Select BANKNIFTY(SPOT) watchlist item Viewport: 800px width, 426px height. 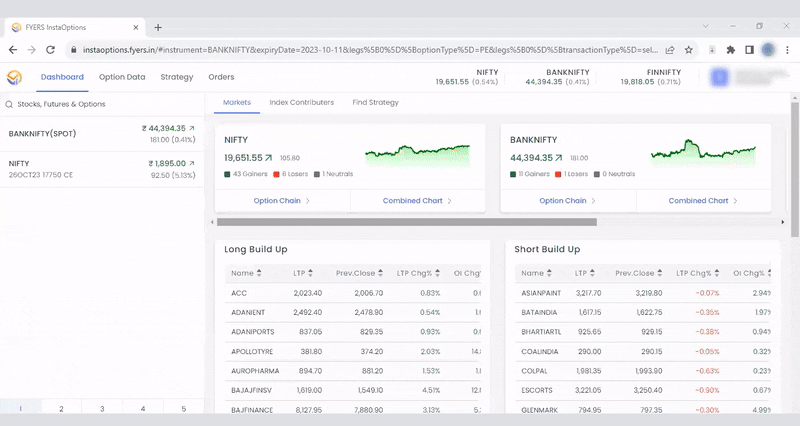(102, 134)
